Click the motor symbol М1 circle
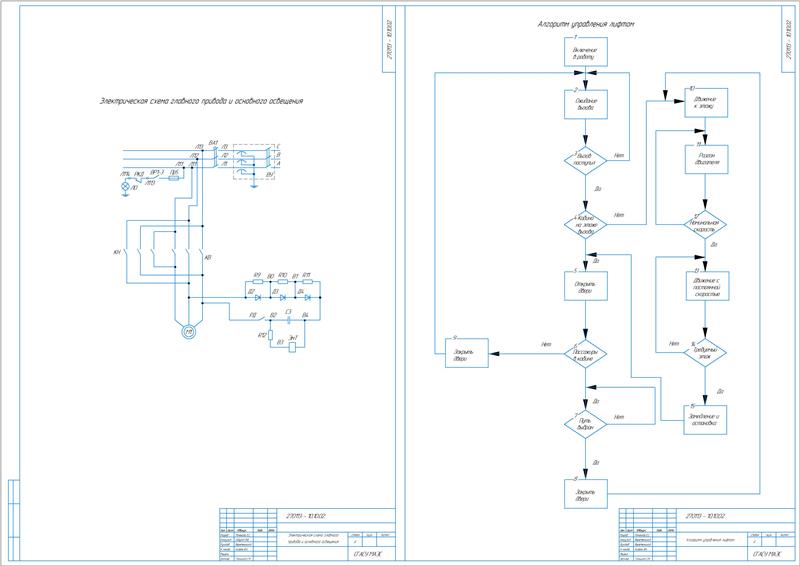This screenshot has height=566, width=800. tap(189, 332)
